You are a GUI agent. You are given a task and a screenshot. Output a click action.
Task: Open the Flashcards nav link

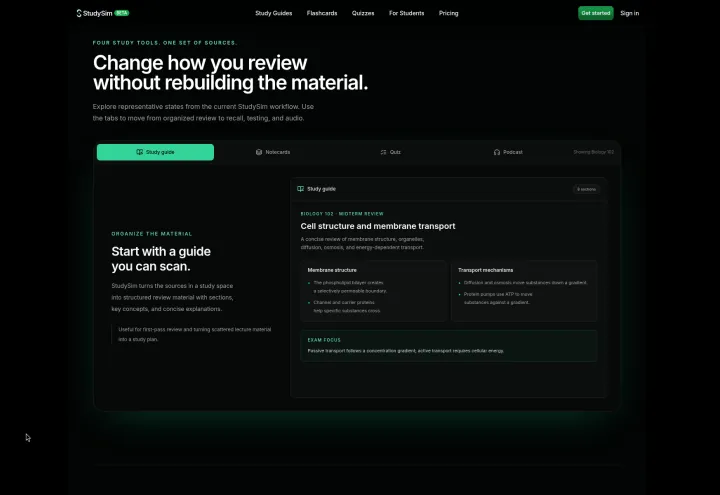pos(322,13)
